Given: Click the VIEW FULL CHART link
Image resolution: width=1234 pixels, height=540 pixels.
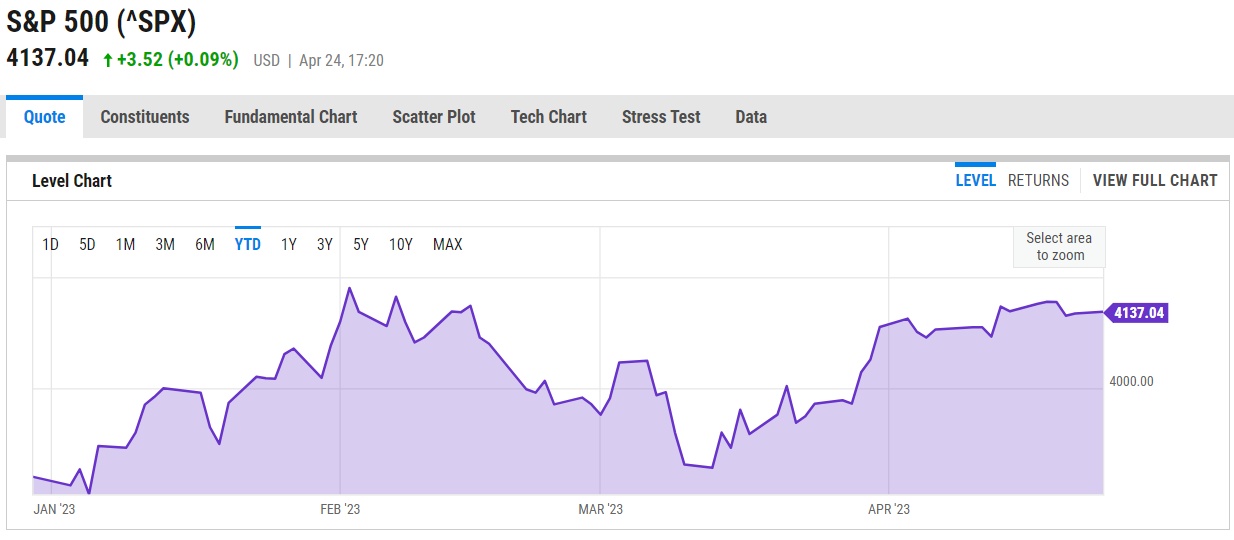Looking at the screenshot, I should pos(1155,181).
